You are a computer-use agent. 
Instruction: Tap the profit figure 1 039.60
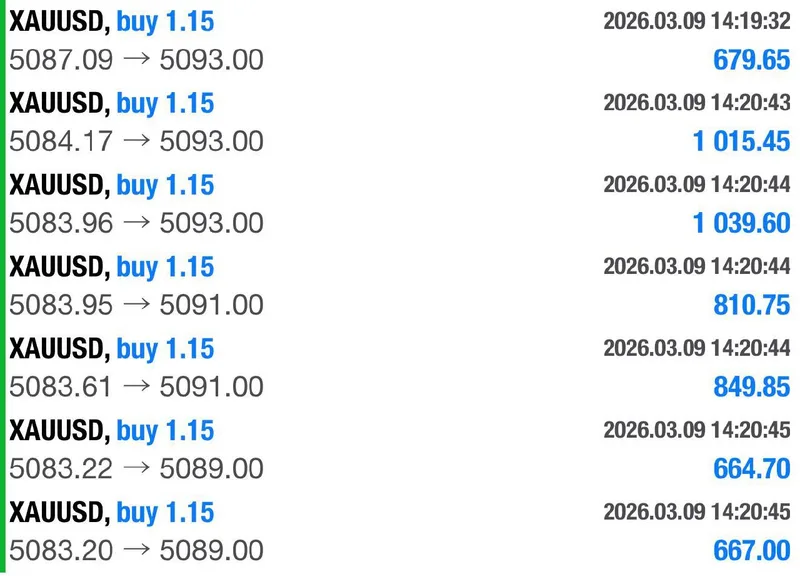tap(742, 224)
